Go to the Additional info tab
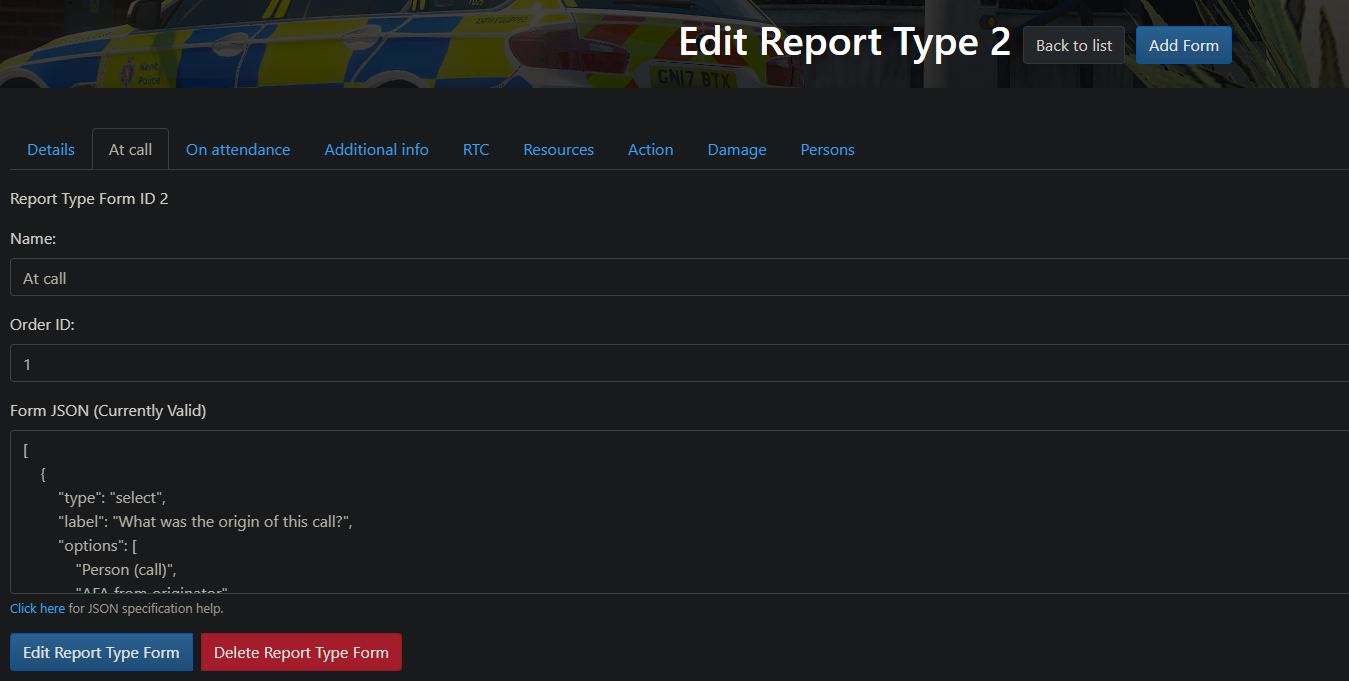Viewport: 1349px width, 681px height. point(376,150)
